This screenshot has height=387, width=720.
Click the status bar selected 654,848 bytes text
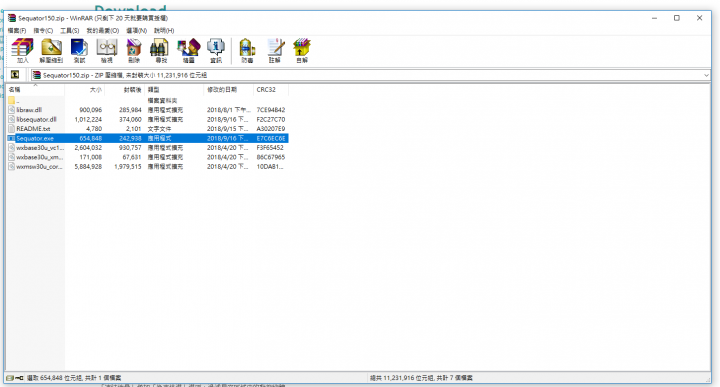click(x=74, y=378)
